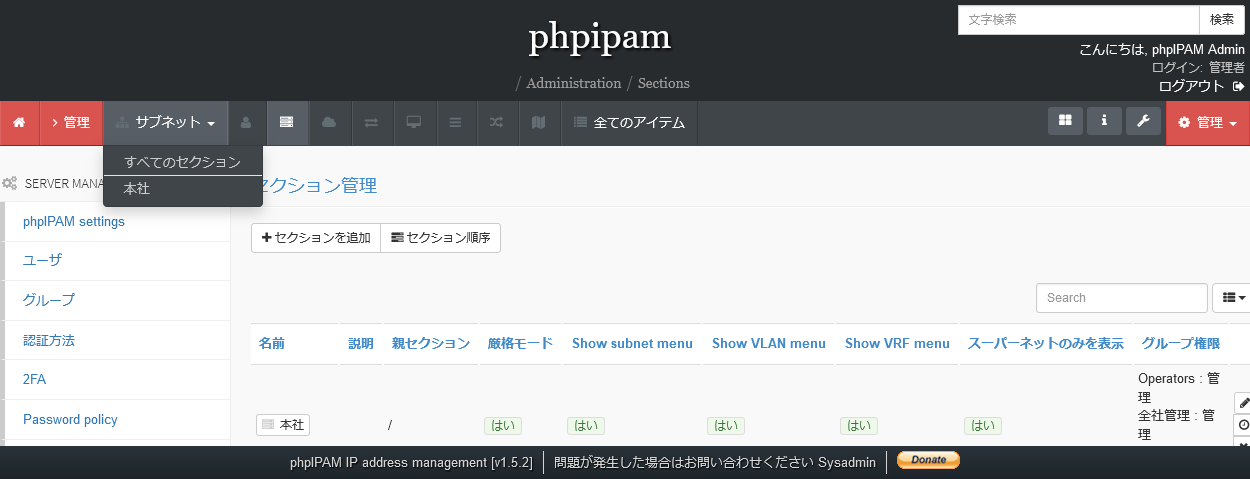This screenshot has width=1250, height=479.
Task: Open the info icon button
Action: pyautogui.click(x=1104, y=120)
